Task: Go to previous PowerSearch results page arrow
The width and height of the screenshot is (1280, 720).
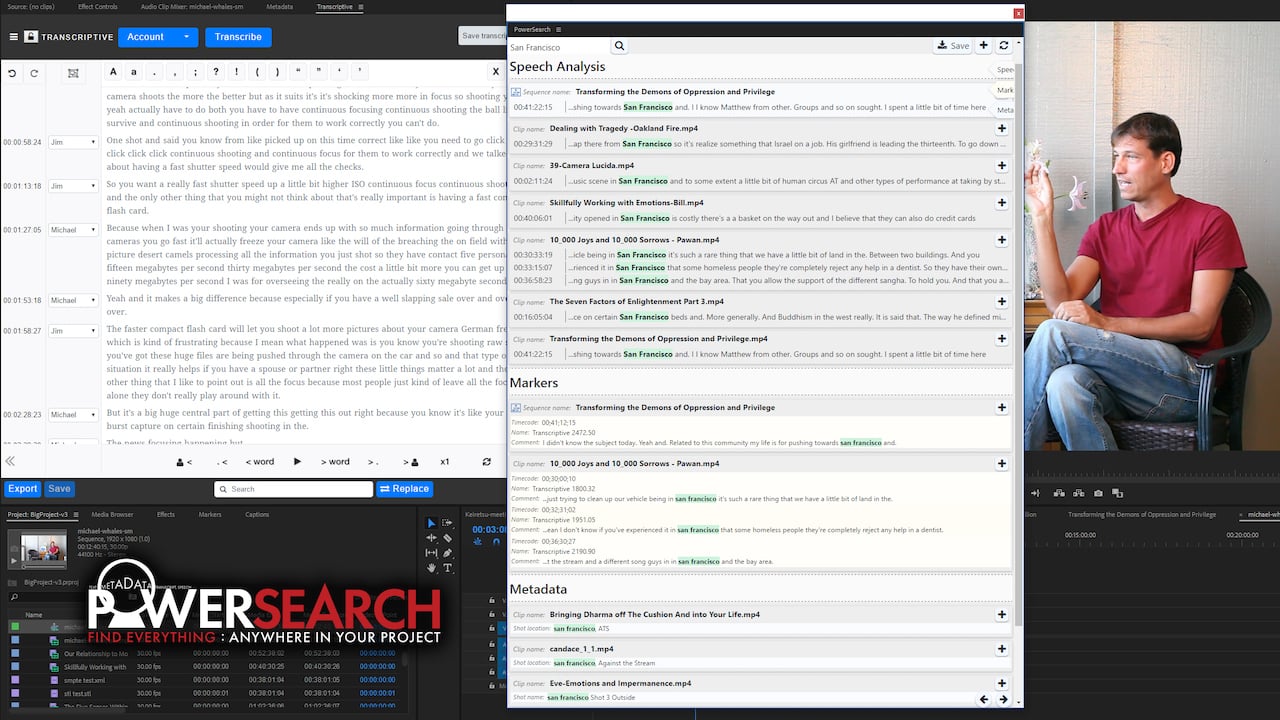Action: pos(984,699)
